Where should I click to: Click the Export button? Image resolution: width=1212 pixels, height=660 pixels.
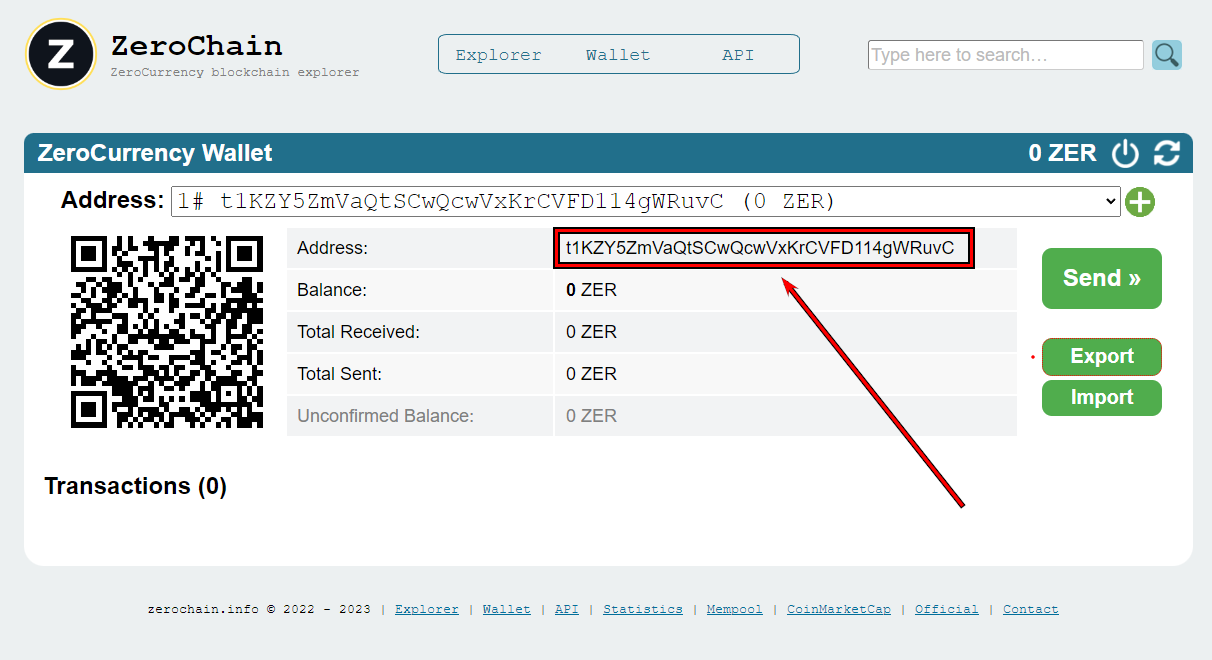coord(1102,356)
